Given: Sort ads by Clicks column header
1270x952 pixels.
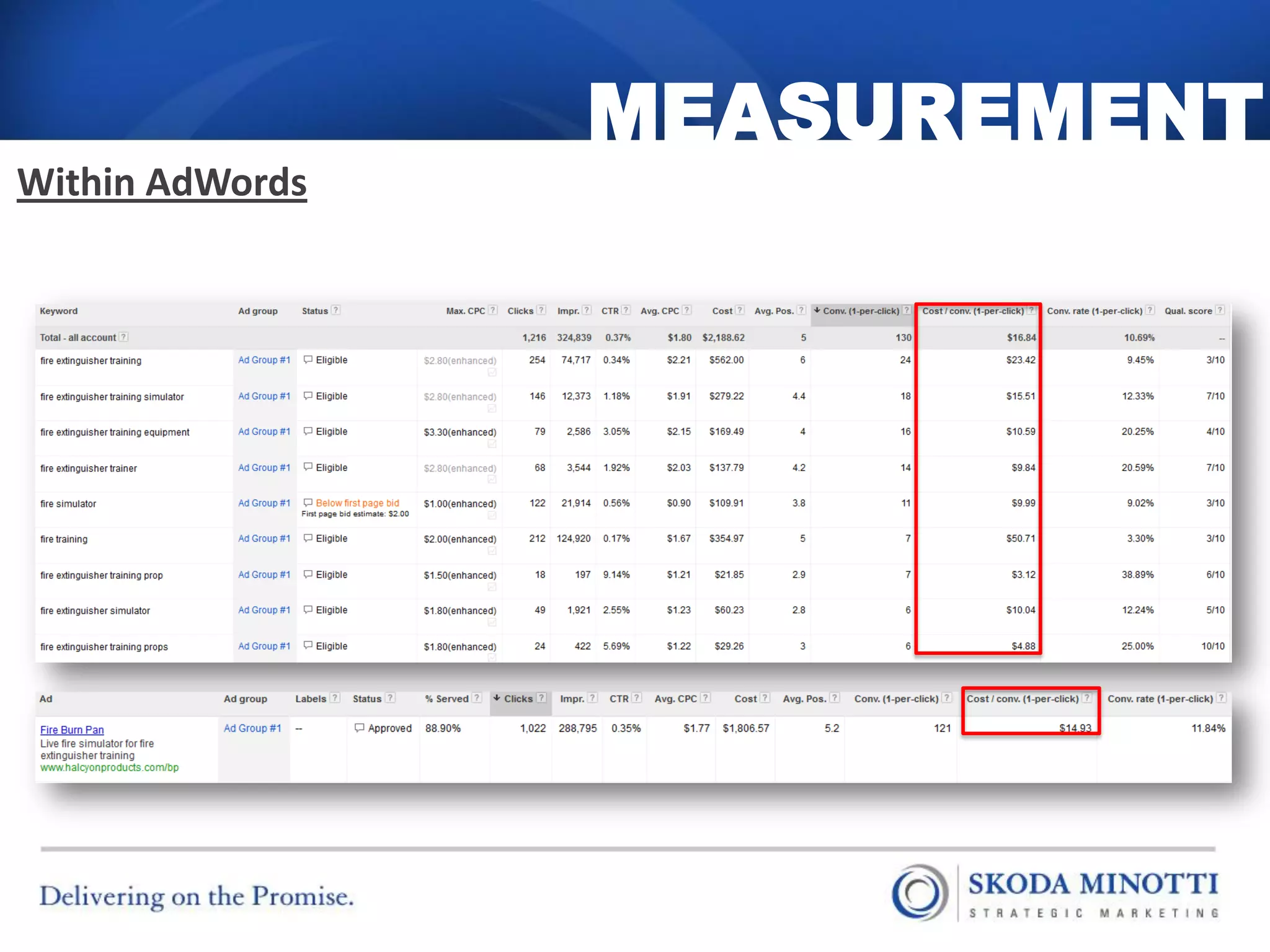Looking at the screenshot, I should click(518, 699).
